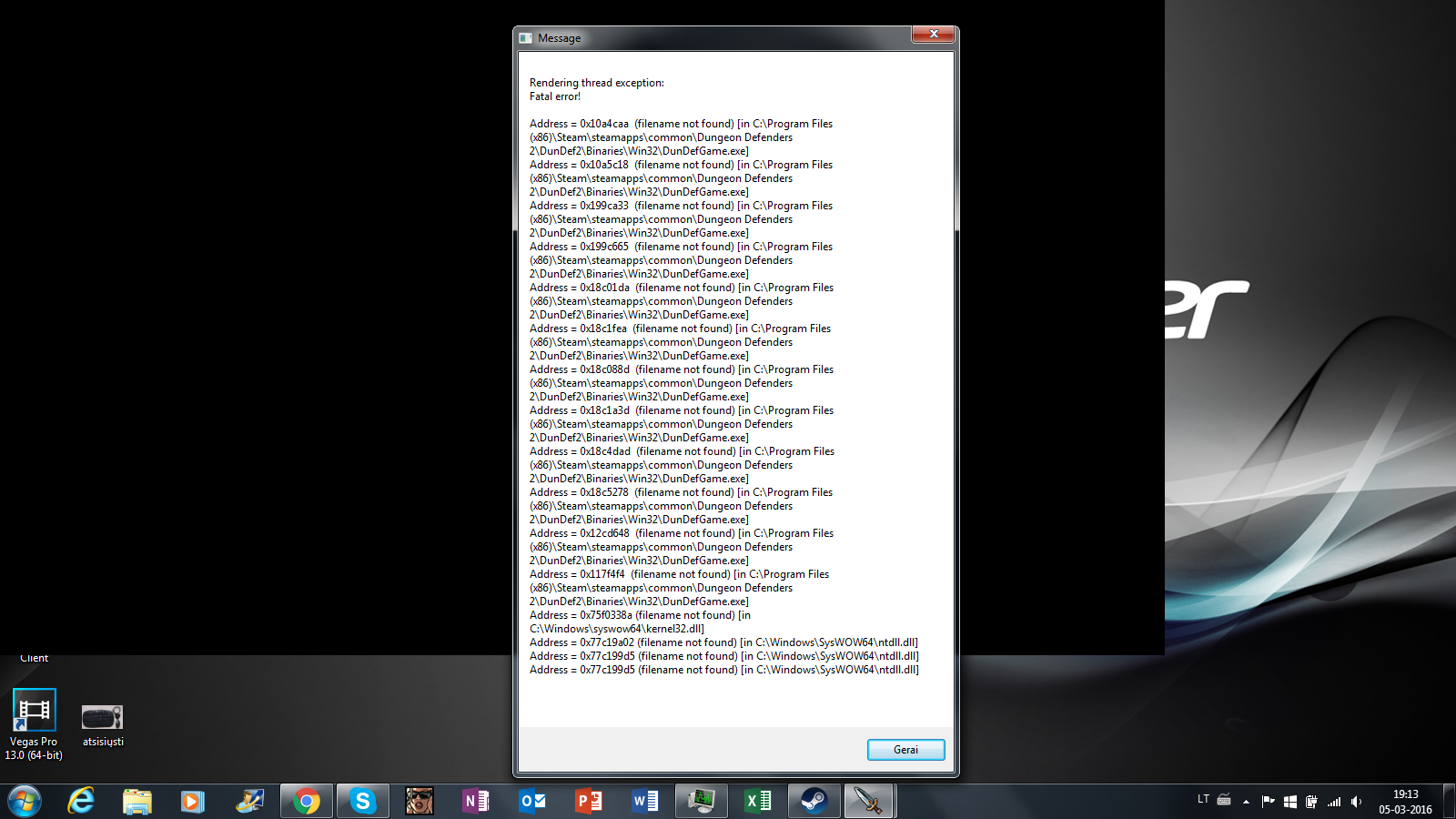
Task: Launch Outlook from the taskbar
Action: (x=532, y=802)
